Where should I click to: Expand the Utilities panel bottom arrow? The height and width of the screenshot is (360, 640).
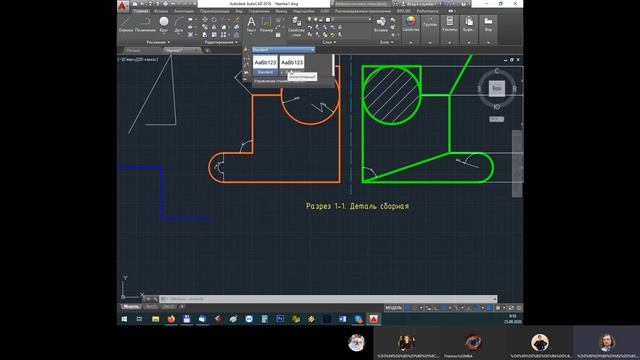coord(450,42)
